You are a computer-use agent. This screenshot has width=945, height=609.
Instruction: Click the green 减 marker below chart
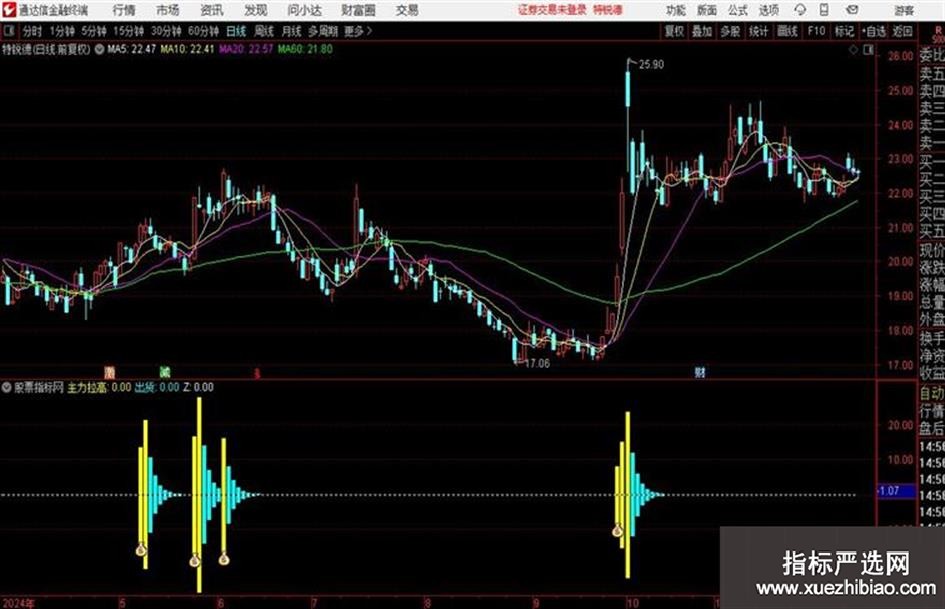click(165, 372)
